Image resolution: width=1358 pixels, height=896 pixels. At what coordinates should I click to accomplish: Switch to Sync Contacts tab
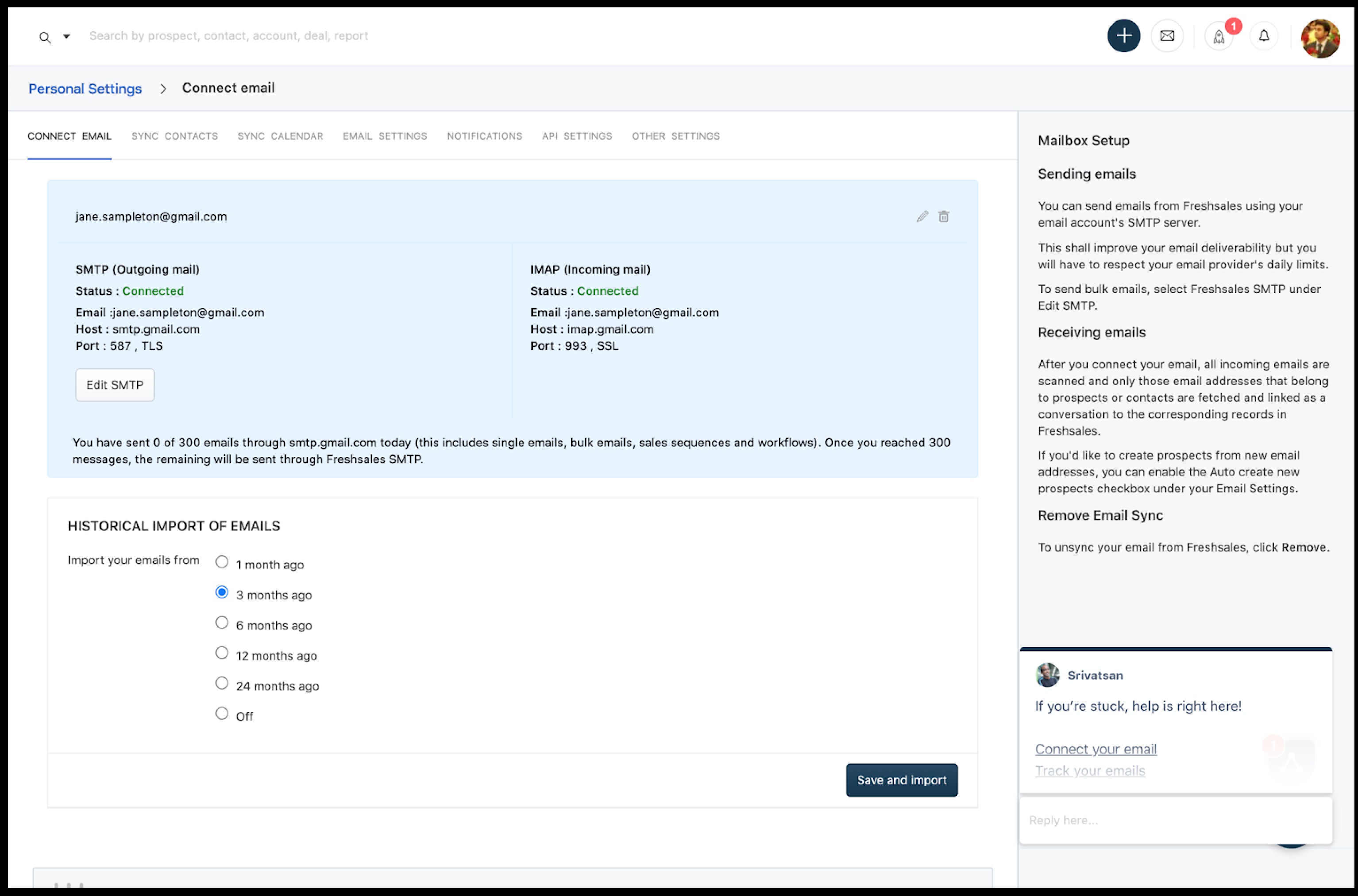tap(174, 136)
